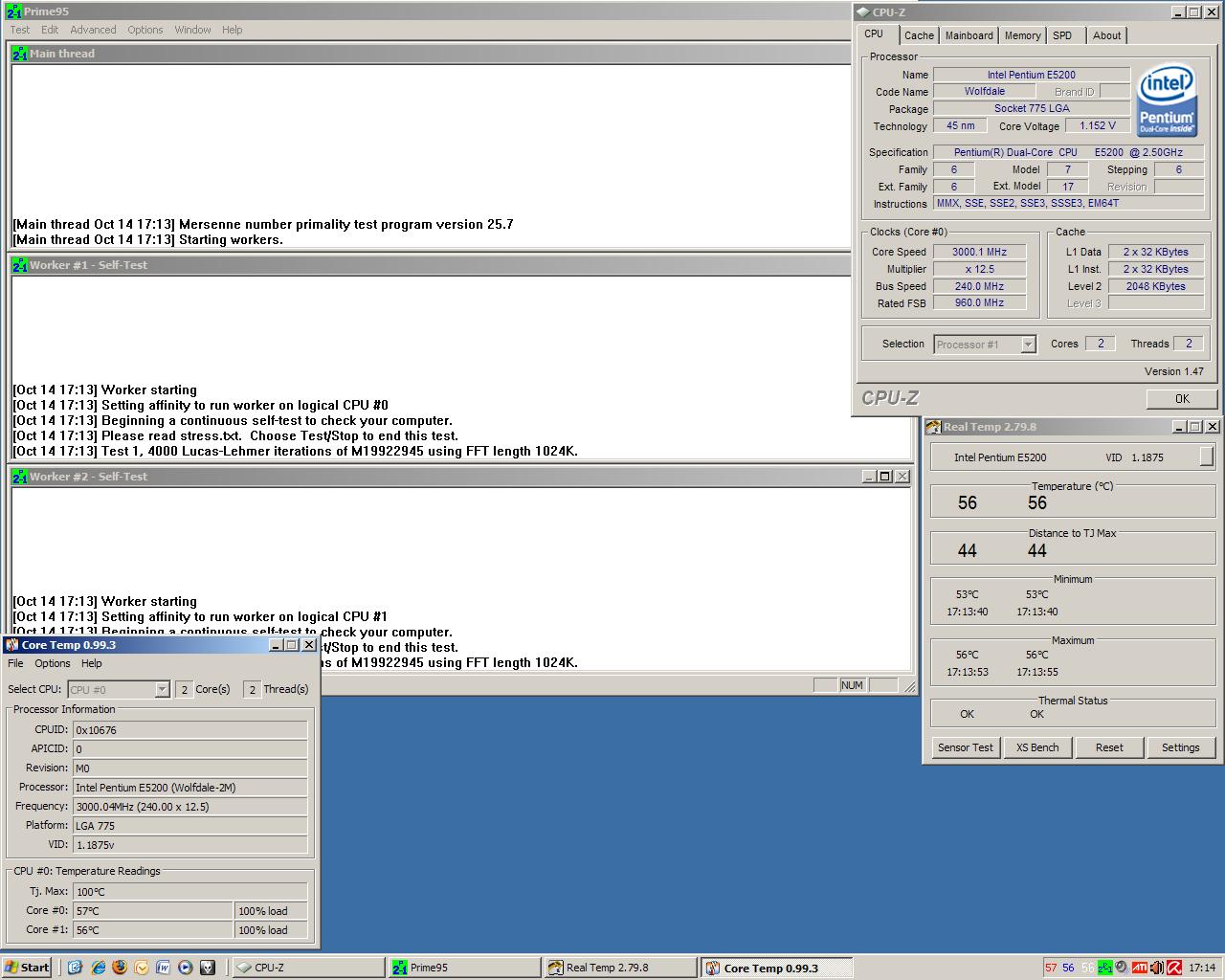Click the ATI tray icon
This screenshot has width=1225, height=980.
1140,968
